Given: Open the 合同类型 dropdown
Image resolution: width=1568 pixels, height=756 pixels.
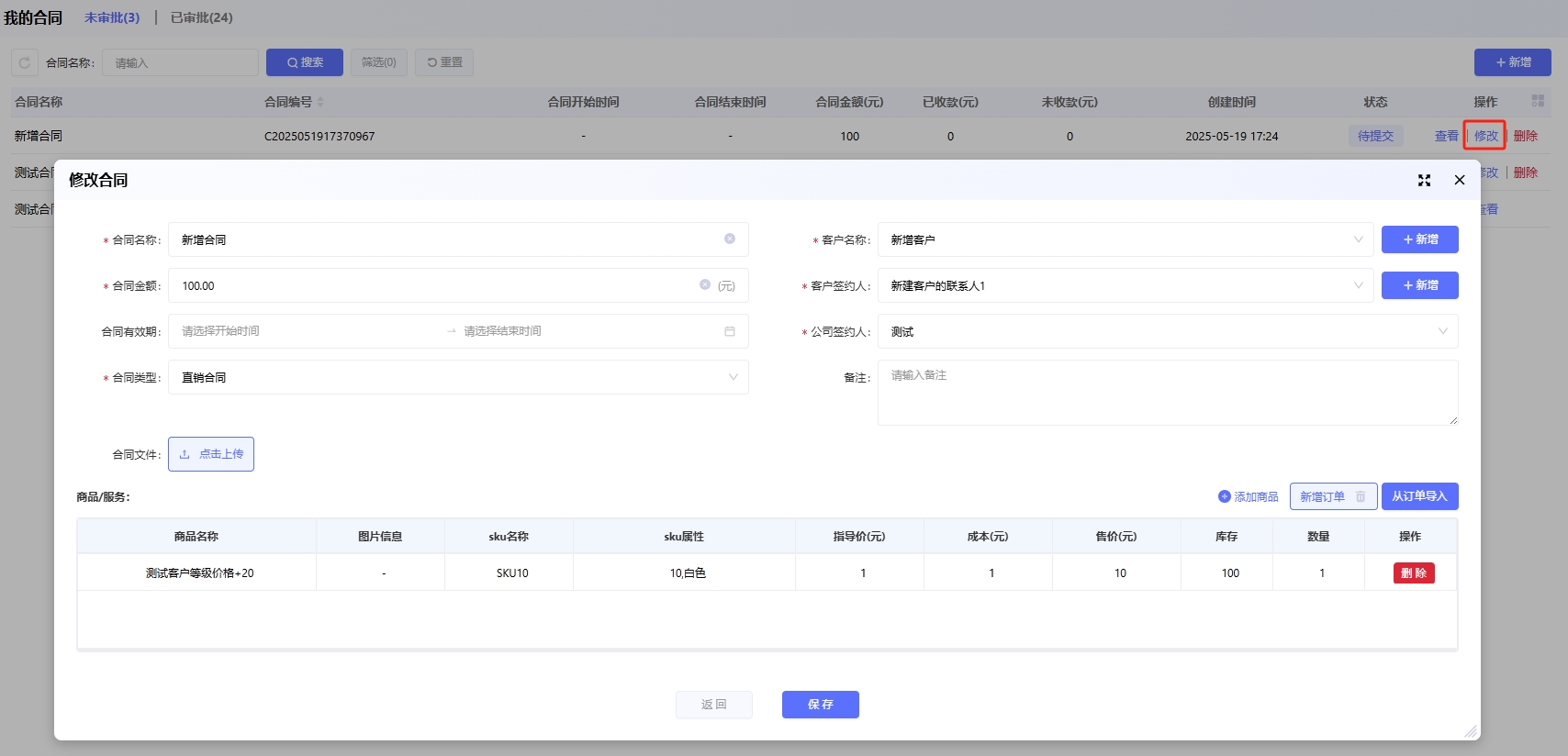Looking at the screenshot, I should [733, 377].
